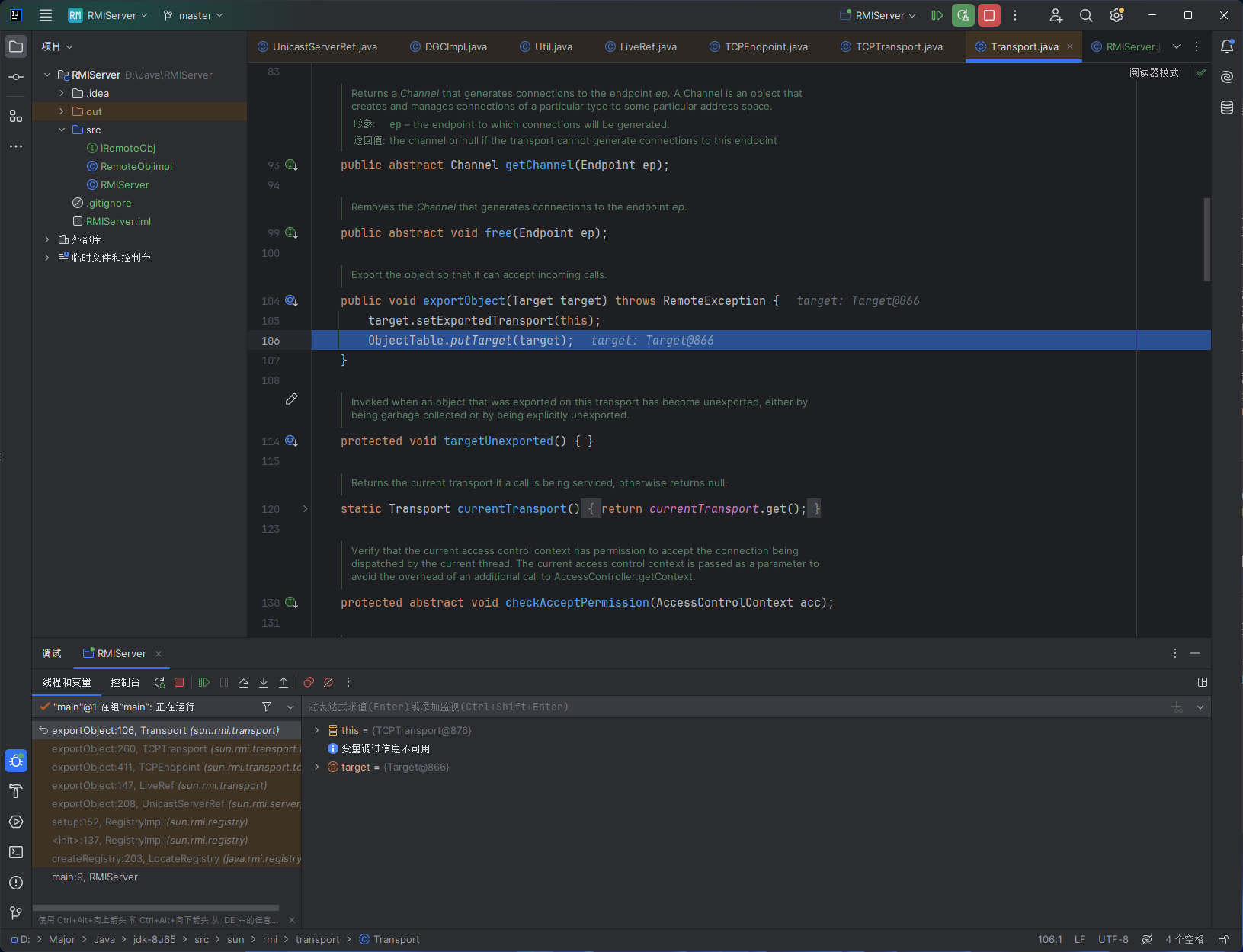Open RMIServer run configuration dropdown
This screenshot has height=952, width=1243.
pyautogui.click(x=878, y=15)
